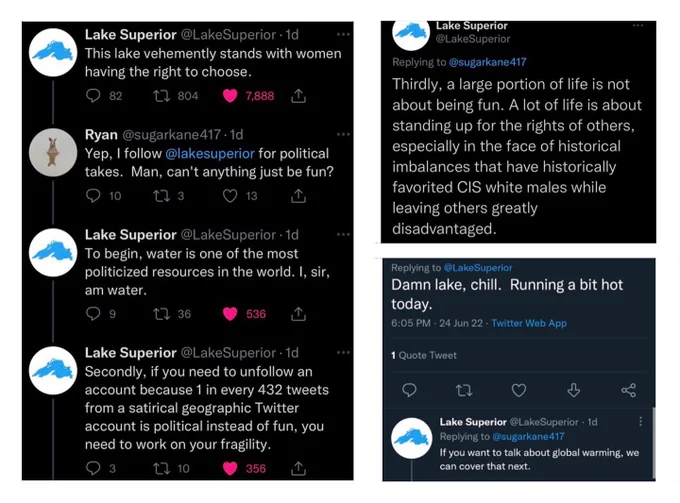Image resolution: width=680 pixels, height=503 pixels.
Task: View the 1 Quote Tweet list
Action: (x=424, y=355)
